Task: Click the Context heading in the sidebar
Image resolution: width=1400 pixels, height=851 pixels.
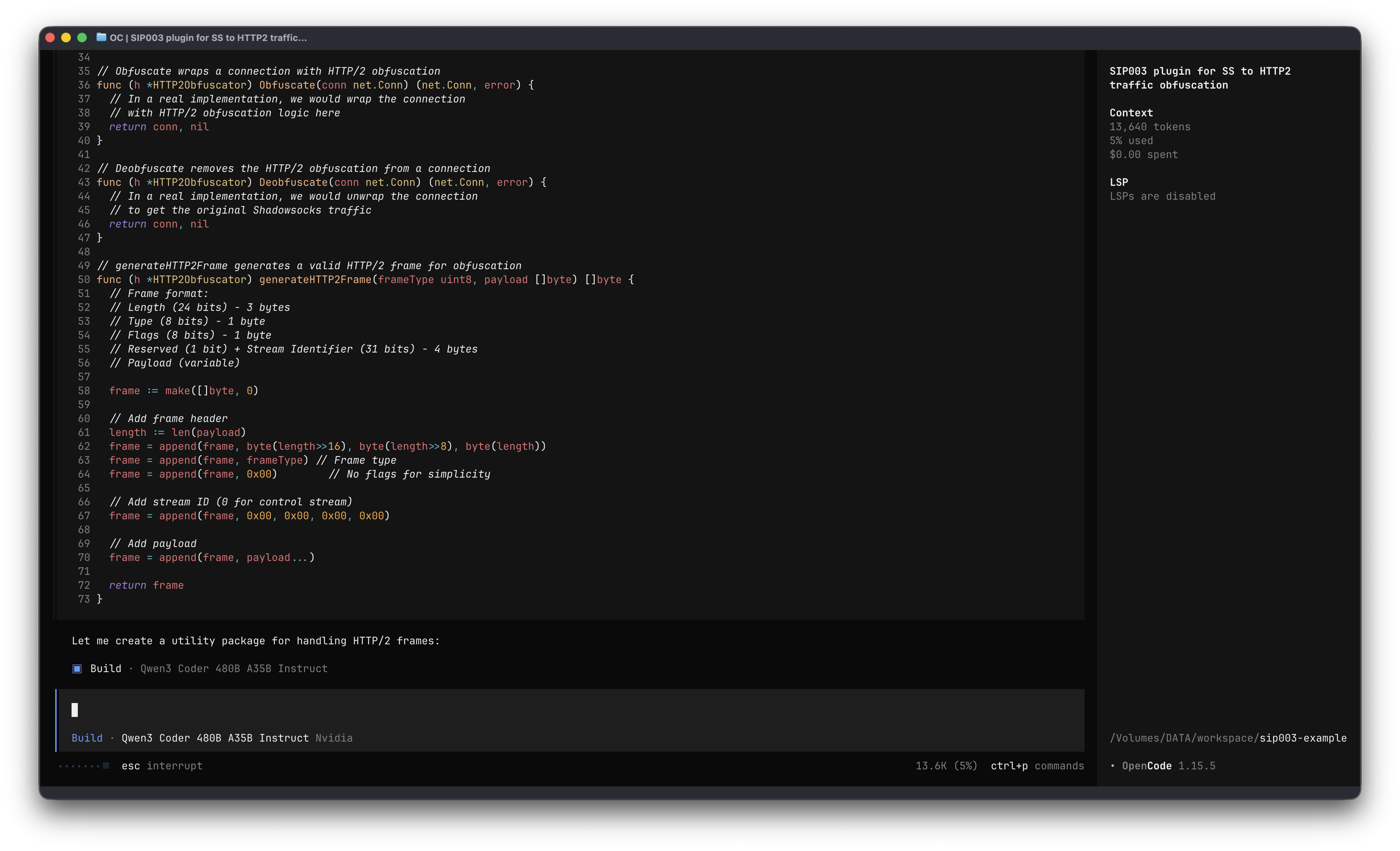Action: pos(1131,113)
